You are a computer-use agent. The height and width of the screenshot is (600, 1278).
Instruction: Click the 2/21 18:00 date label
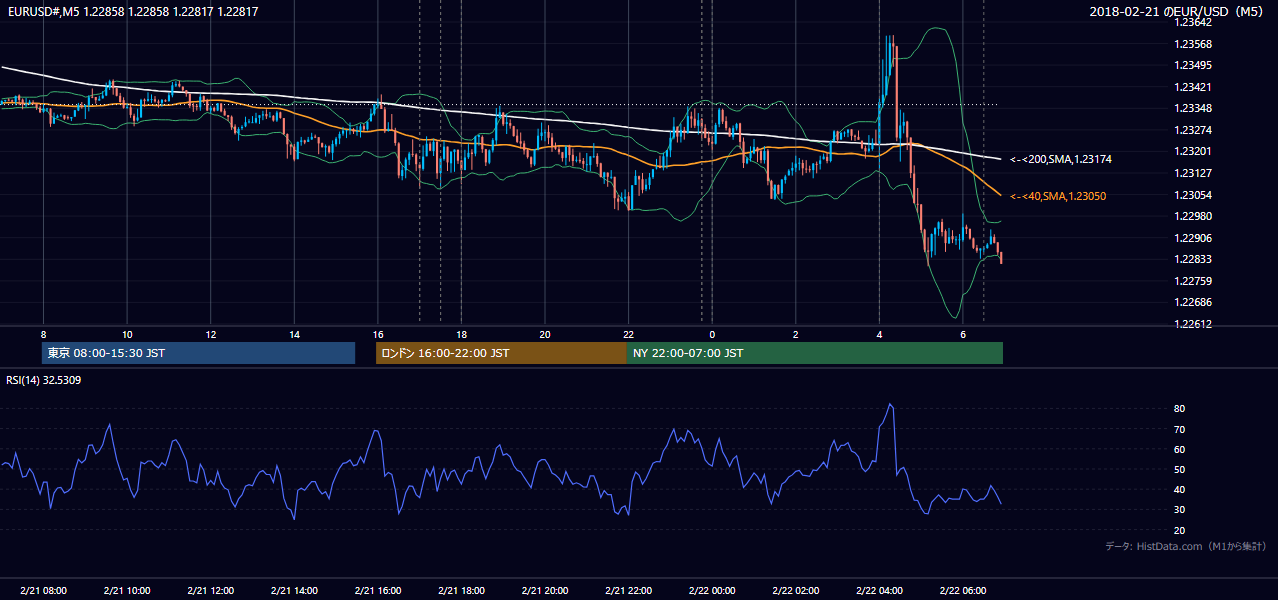coord(461,591)
